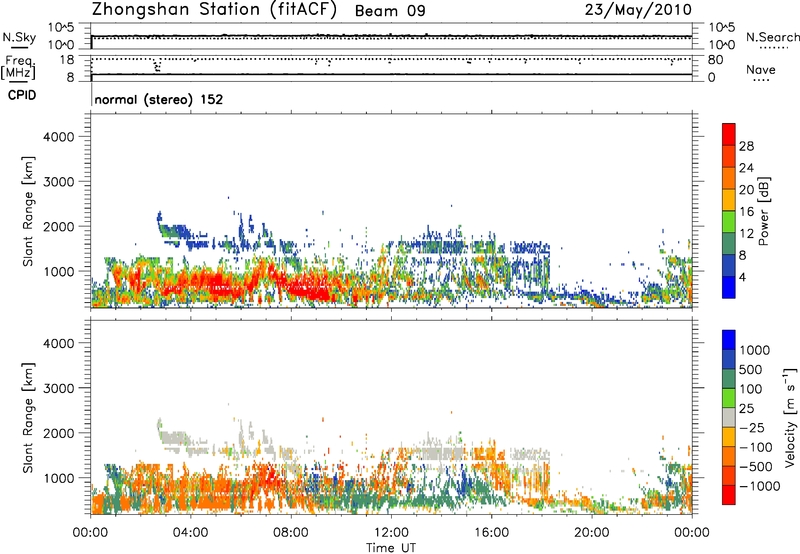Click the -25 label on velocity colorbar

coord(751,427)
